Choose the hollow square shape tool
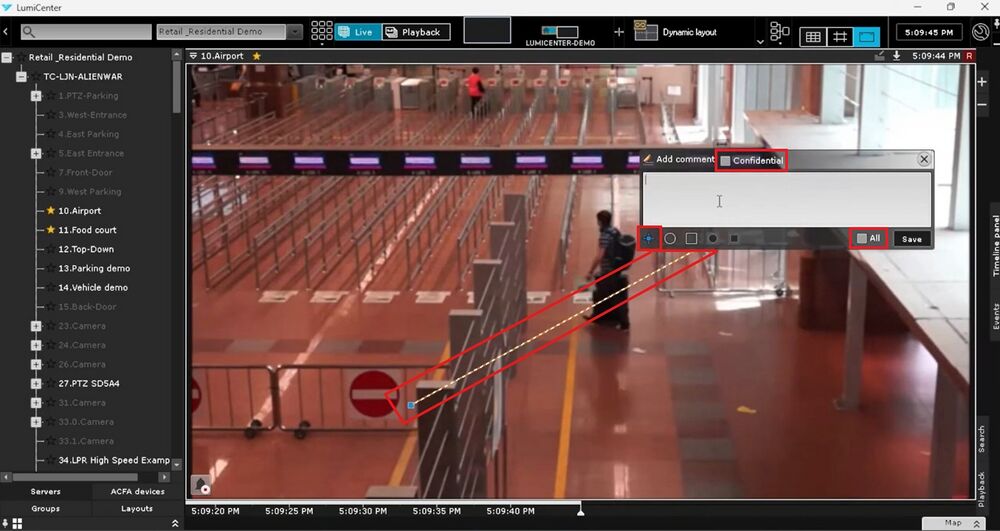 click(x=691, y=239)
